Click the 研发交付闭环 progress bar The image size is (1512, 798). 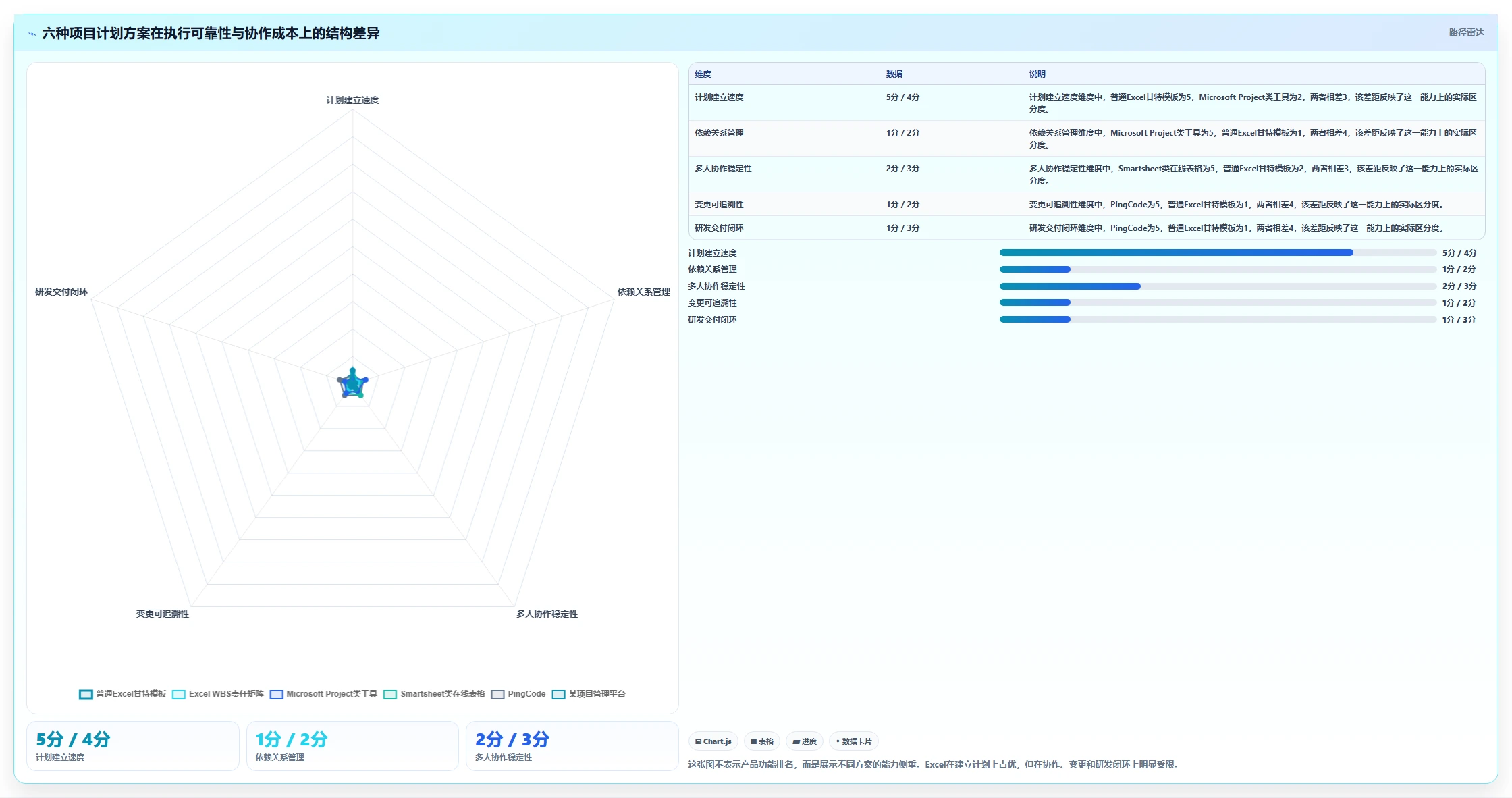coord(1218,319)
